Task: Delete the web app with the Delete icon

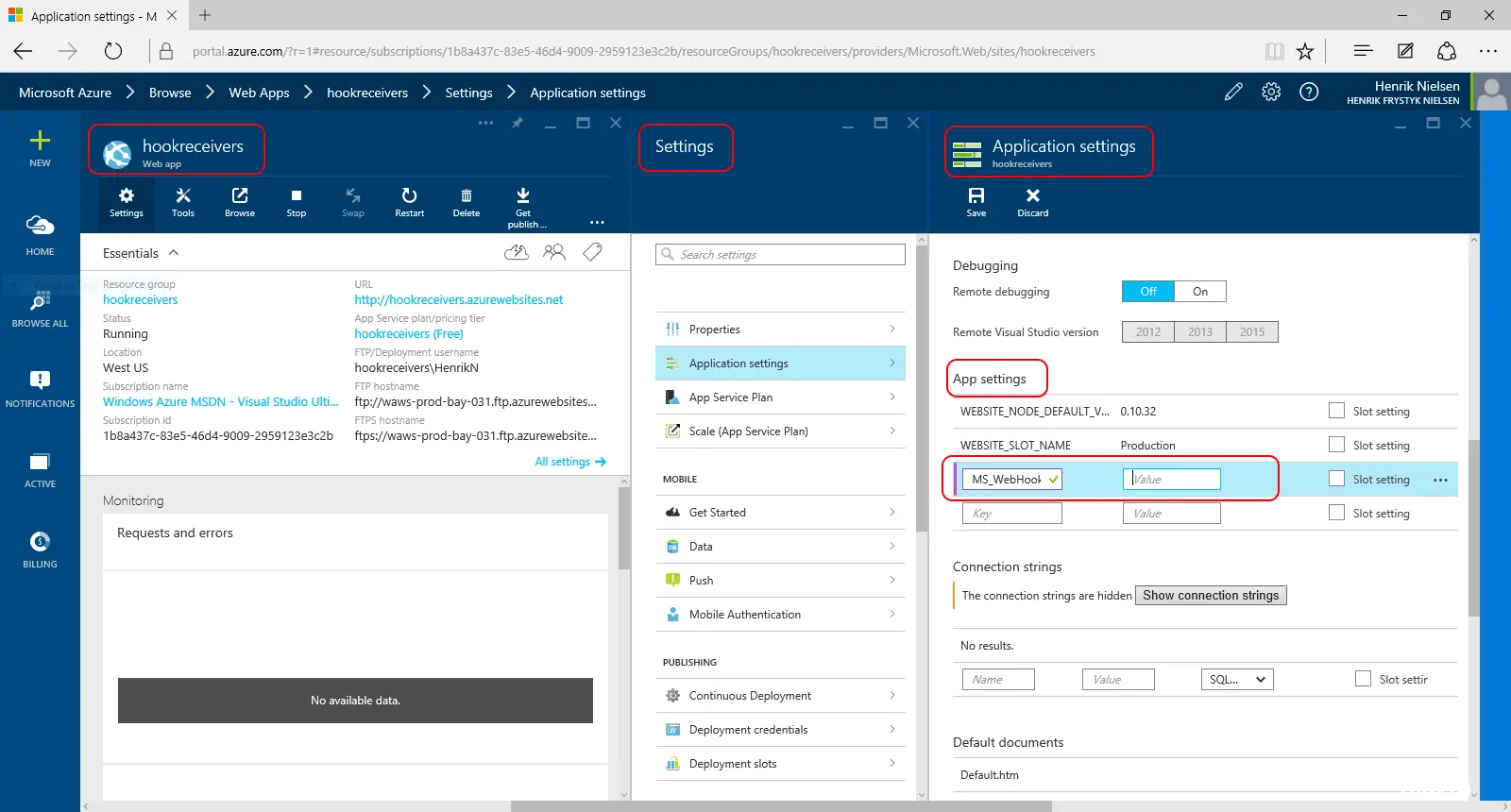Action: (467, 202)
